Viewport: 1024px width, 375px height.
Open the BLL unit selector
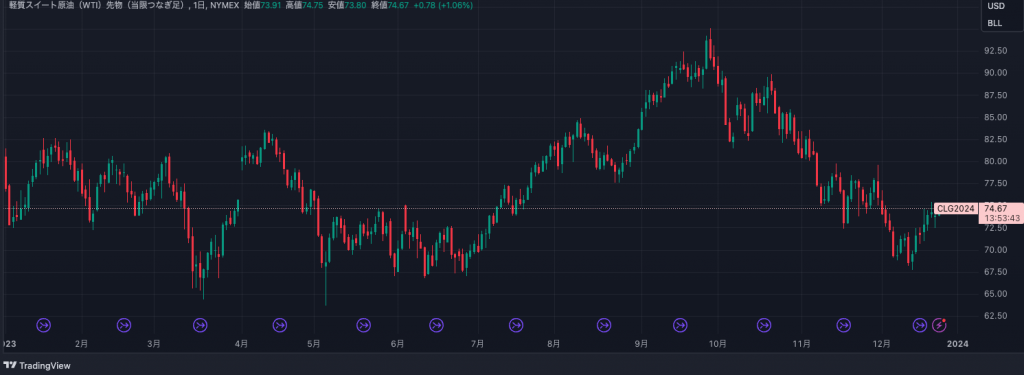coord(995,23)
